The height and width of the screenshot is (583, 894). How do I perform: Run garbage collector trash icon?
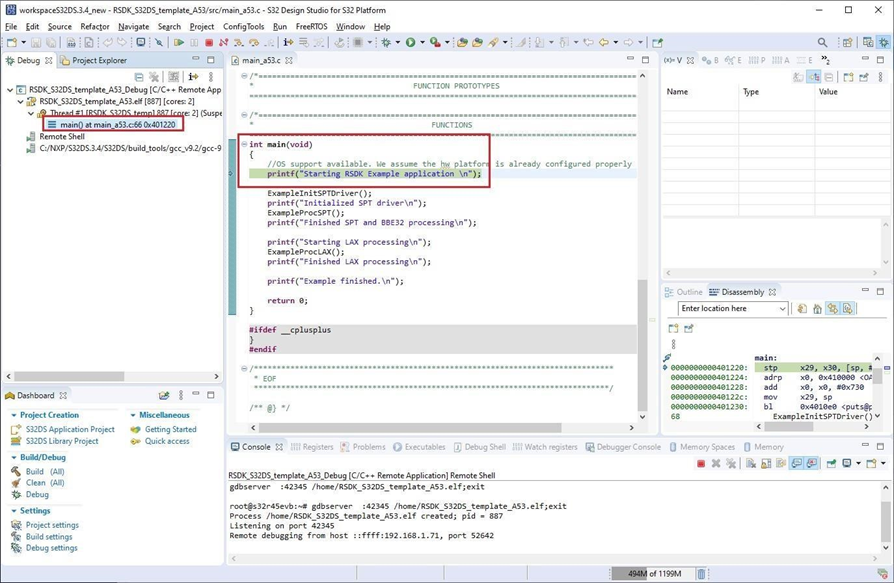click(701, 574)
